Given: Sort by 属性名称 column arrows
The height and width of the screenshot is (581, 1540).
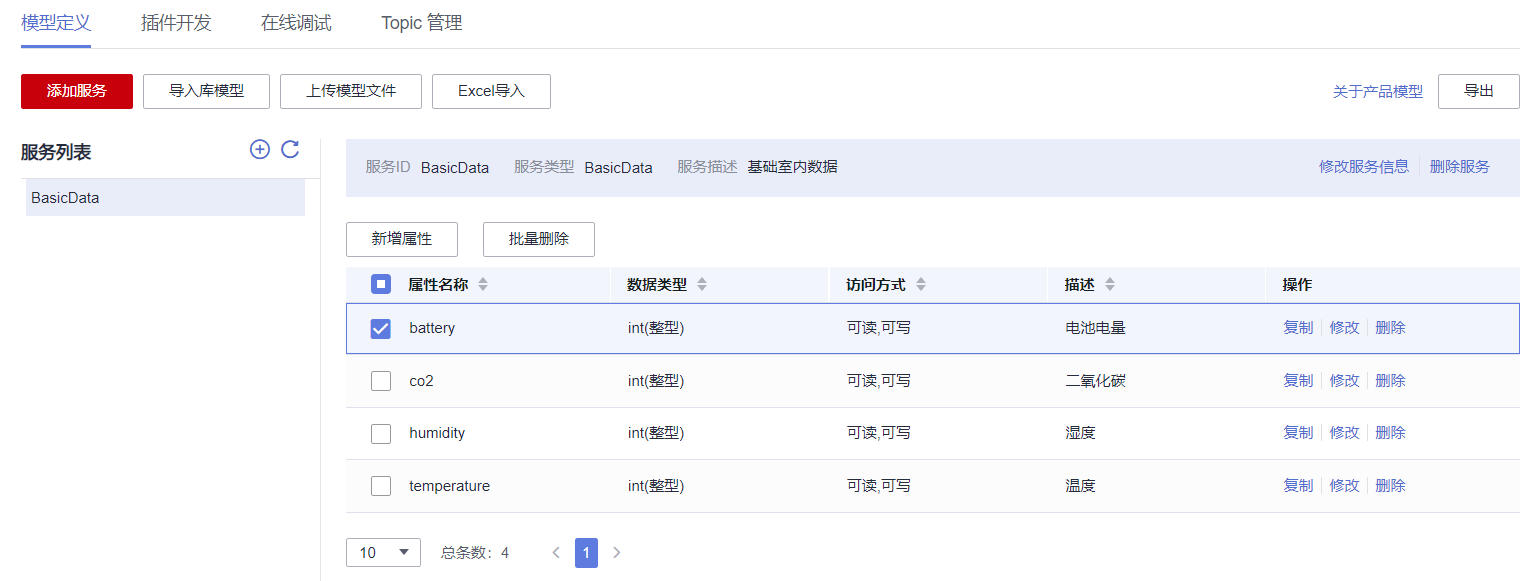Looking at the screenshot, I should 483,285.
